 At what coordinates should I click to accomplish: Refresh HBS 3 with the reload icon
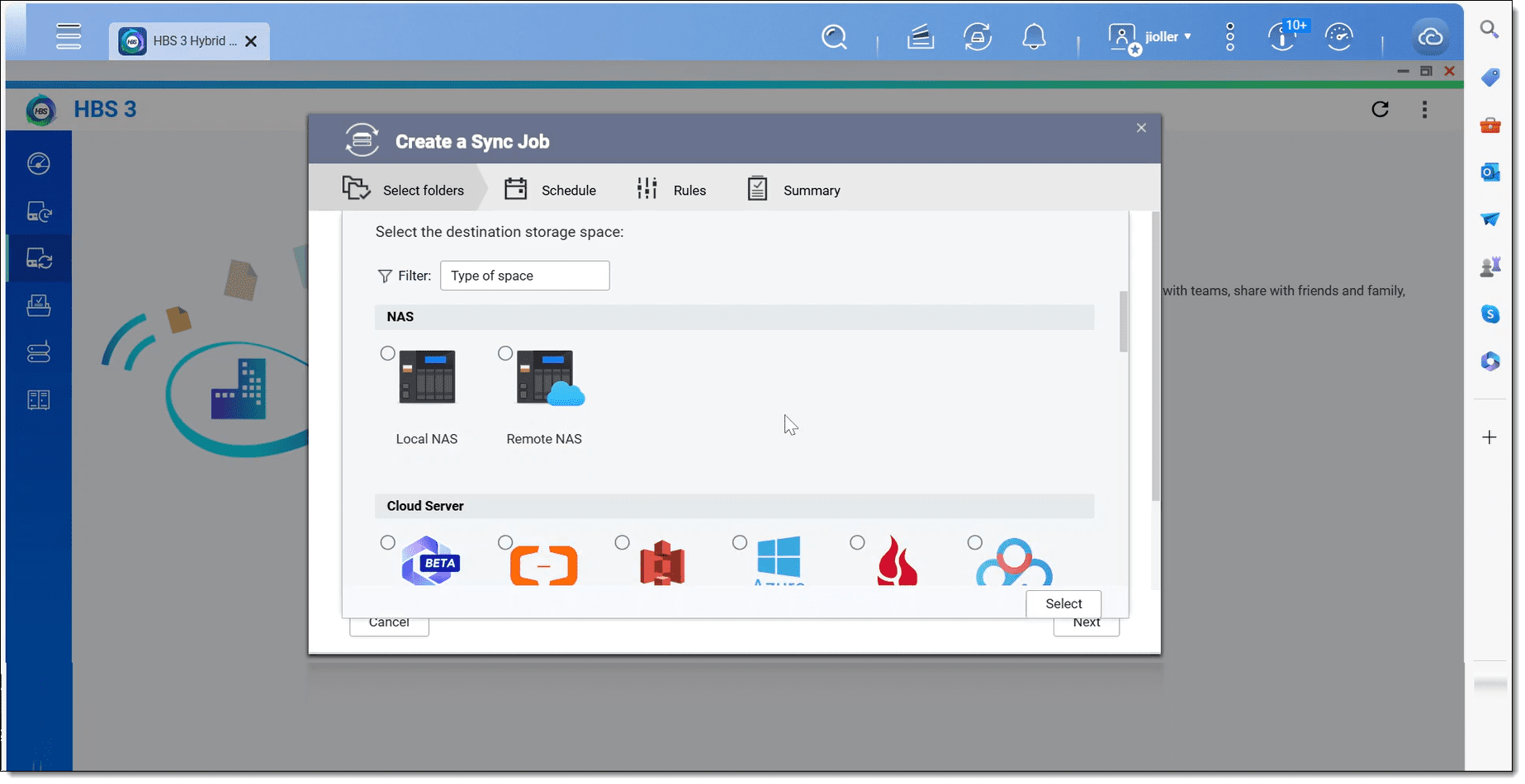click(1380, 109)
